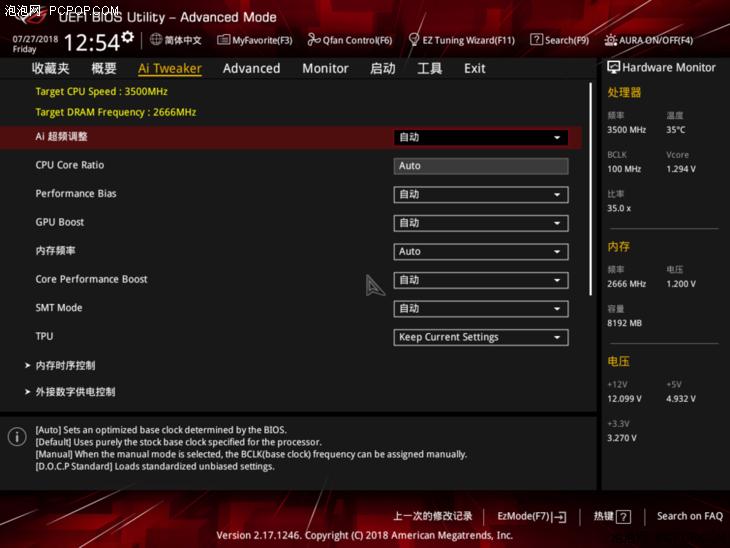Open the Ai 超频调整 dropdown

(480, 137)
